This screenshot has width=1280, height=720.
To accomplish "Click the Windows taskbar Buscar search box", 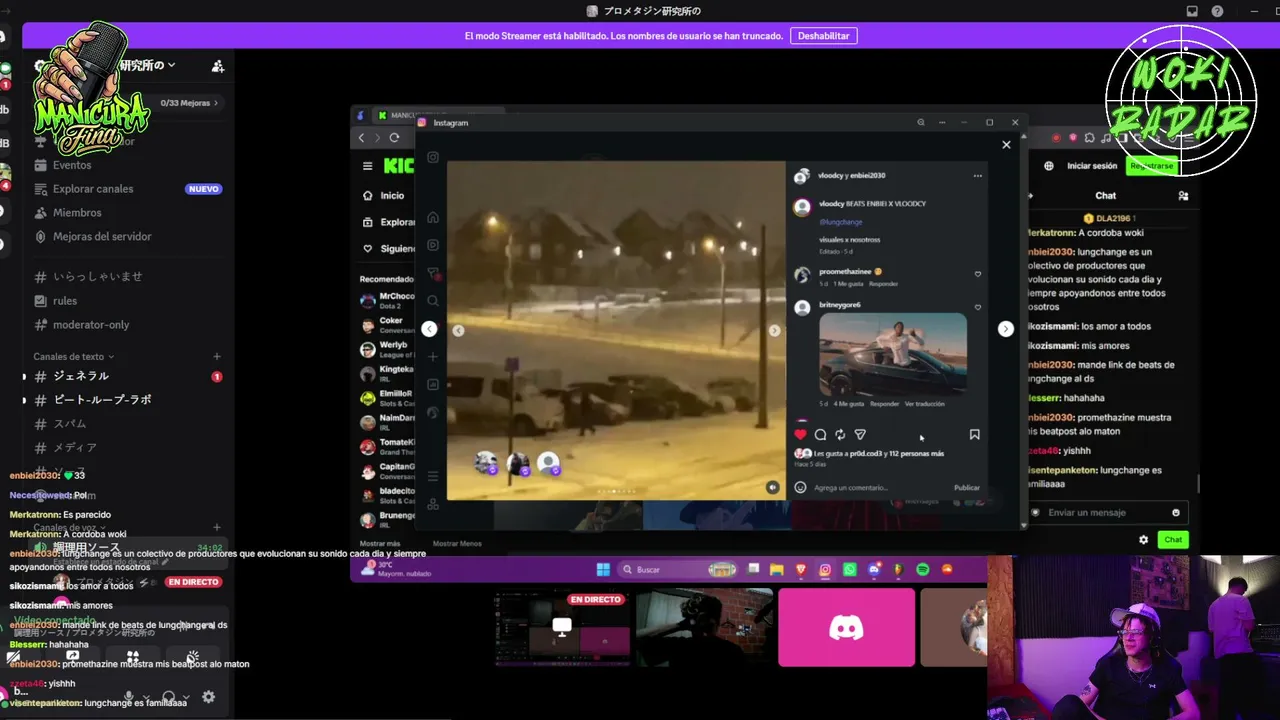I will pos(678,570).
